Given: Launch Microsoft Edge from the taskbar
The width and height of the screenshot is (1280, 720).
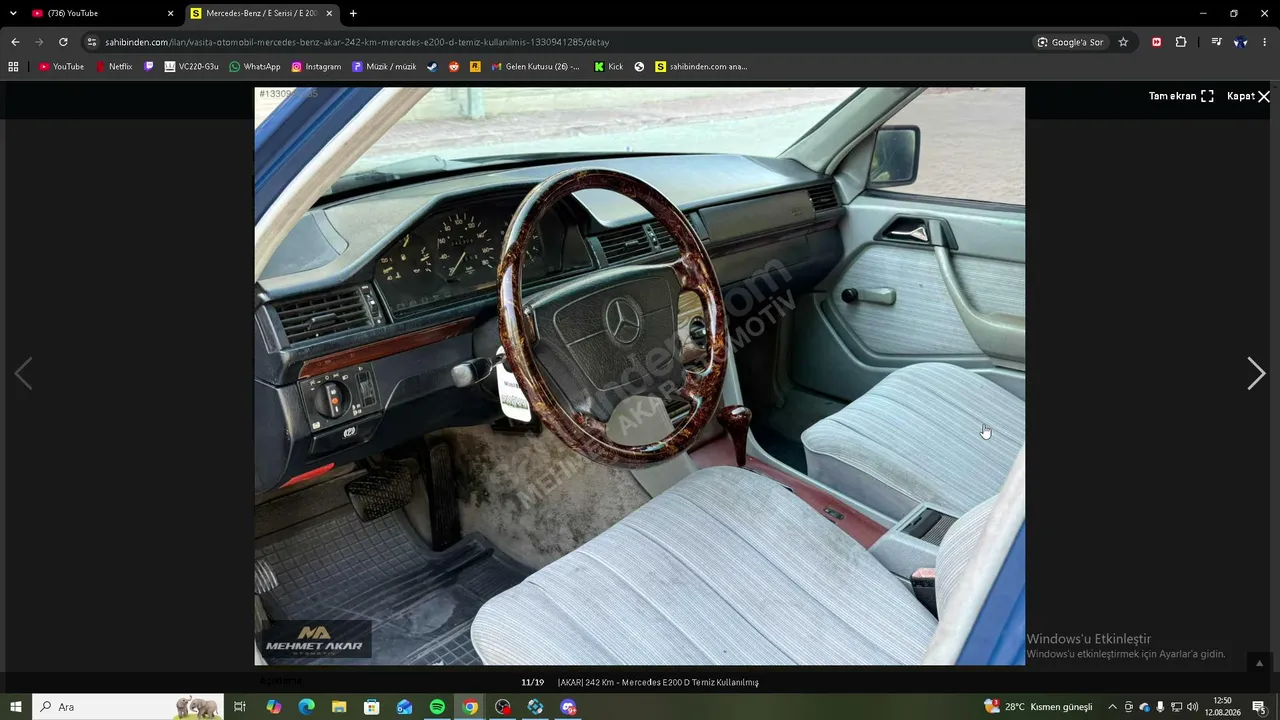Looking at the screenshot, I should pos(306,707).
